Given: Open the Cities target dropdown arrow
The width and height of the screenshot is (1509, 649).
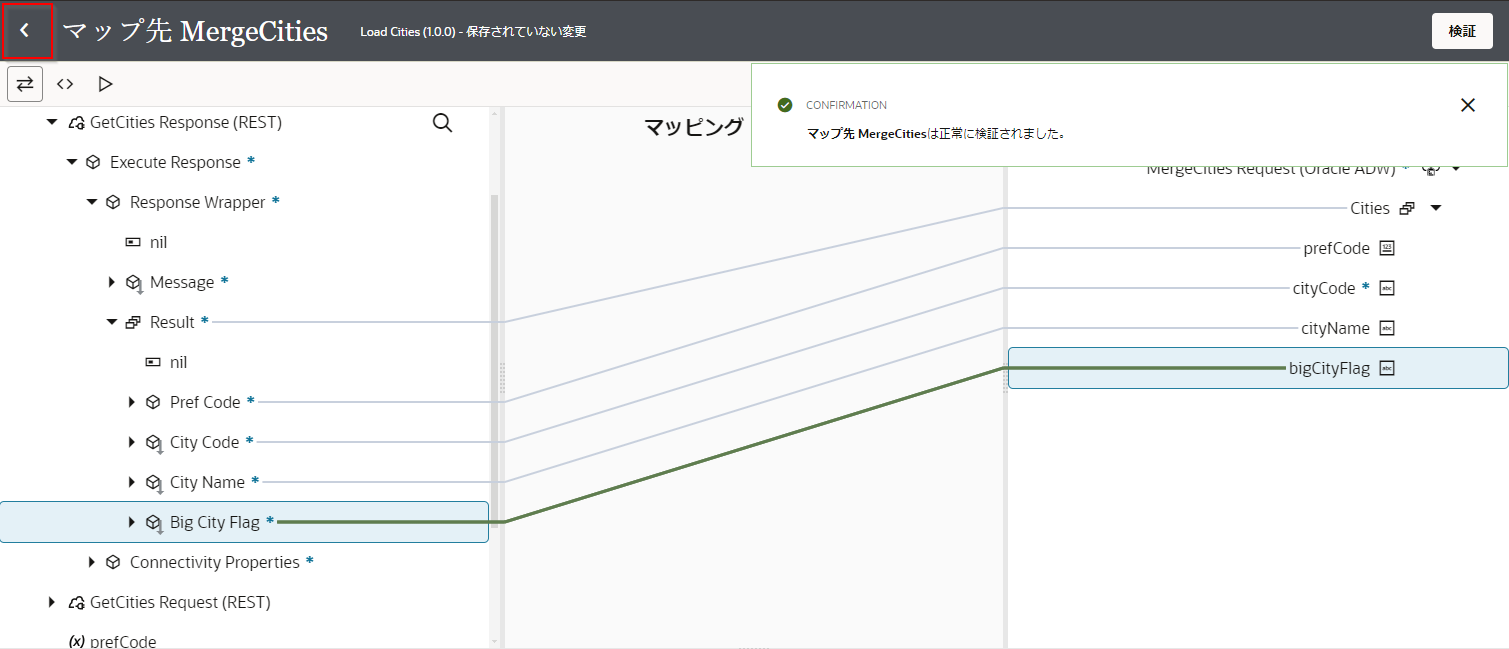Looking at the screenshot, I should pos(1436,208).
